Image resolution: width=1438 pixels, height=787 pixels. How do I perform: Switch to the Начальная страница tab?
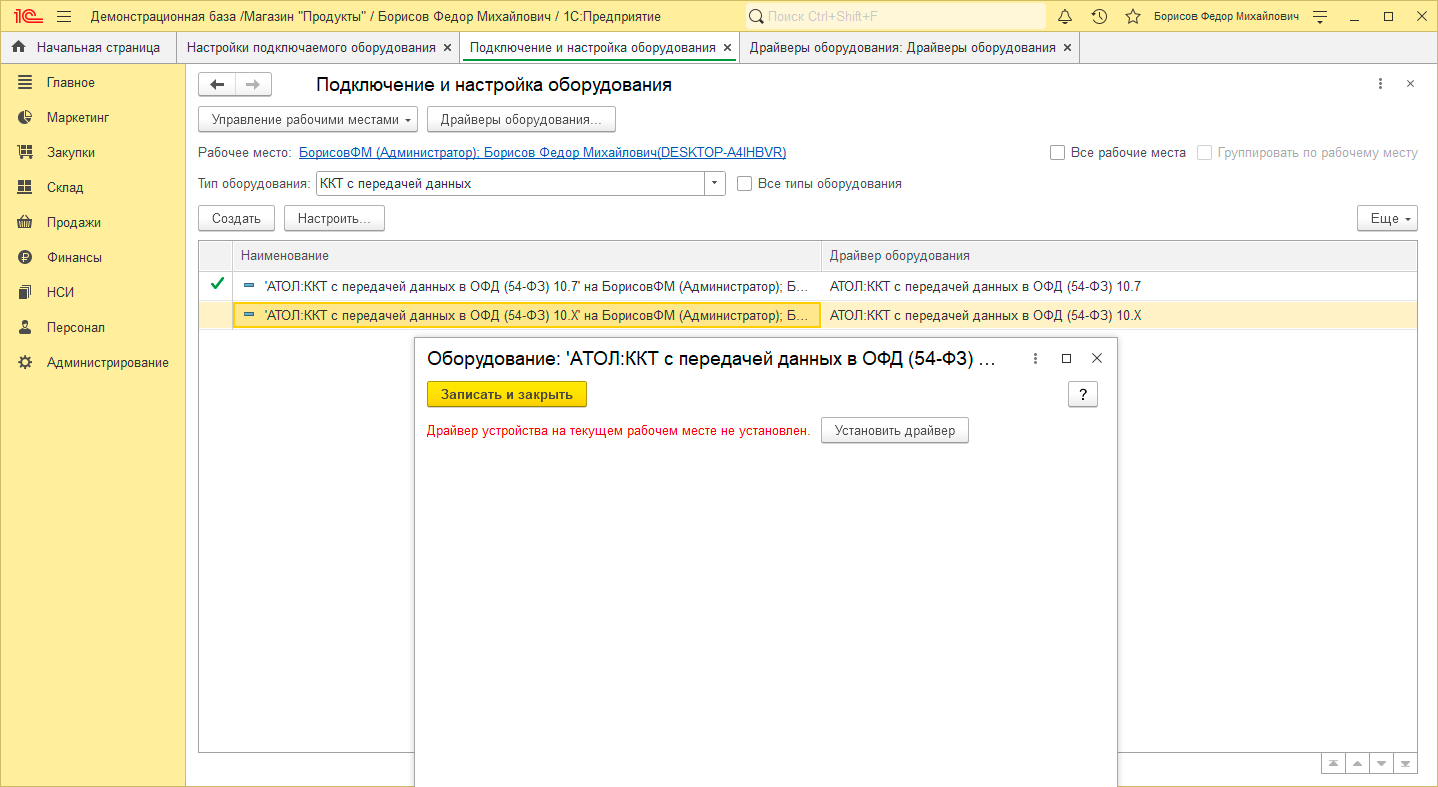[x=88, y=47]
